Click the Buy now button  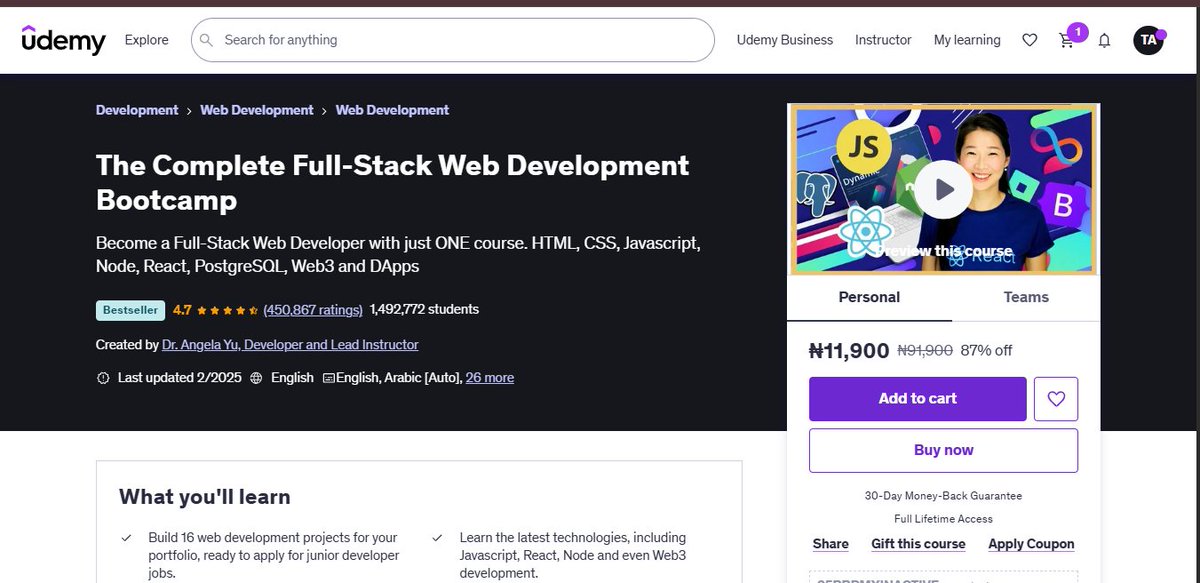(943, 450)
